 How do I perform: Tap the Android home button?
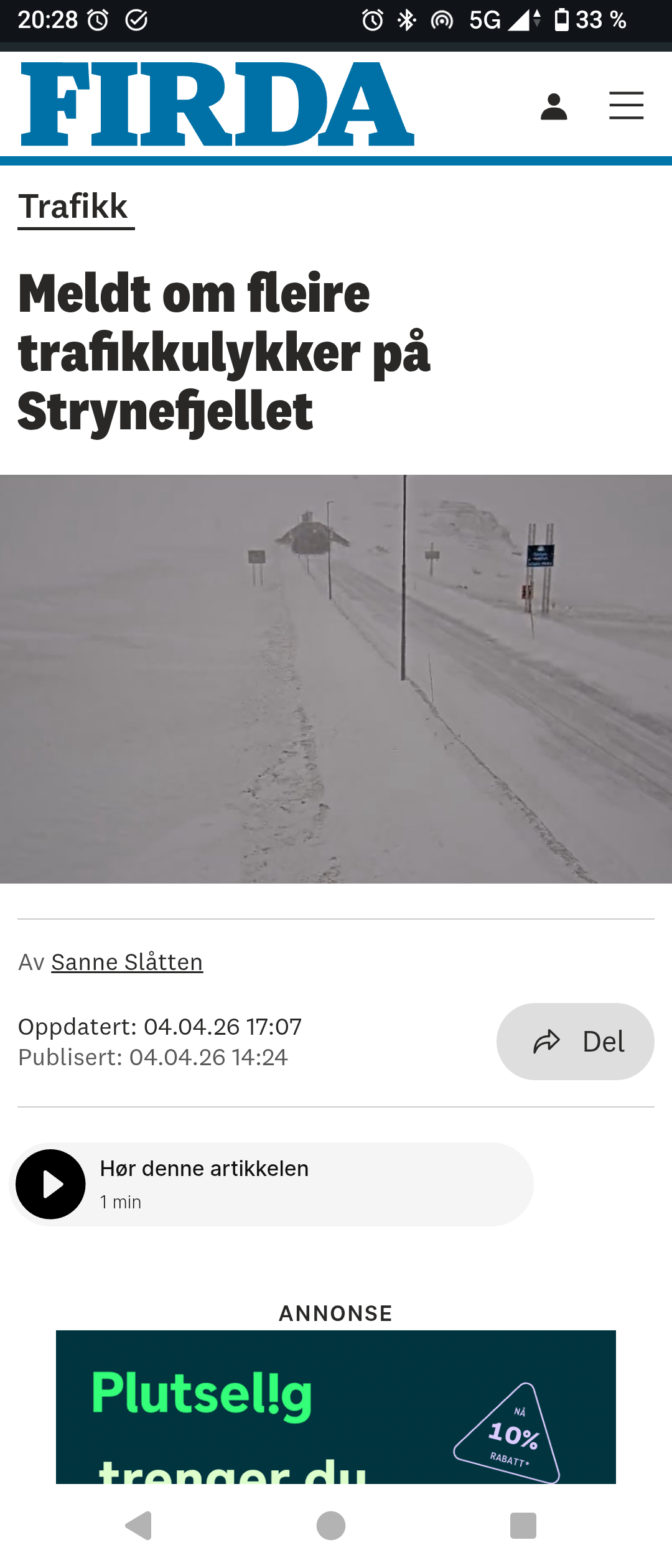tap(331, 1526)
